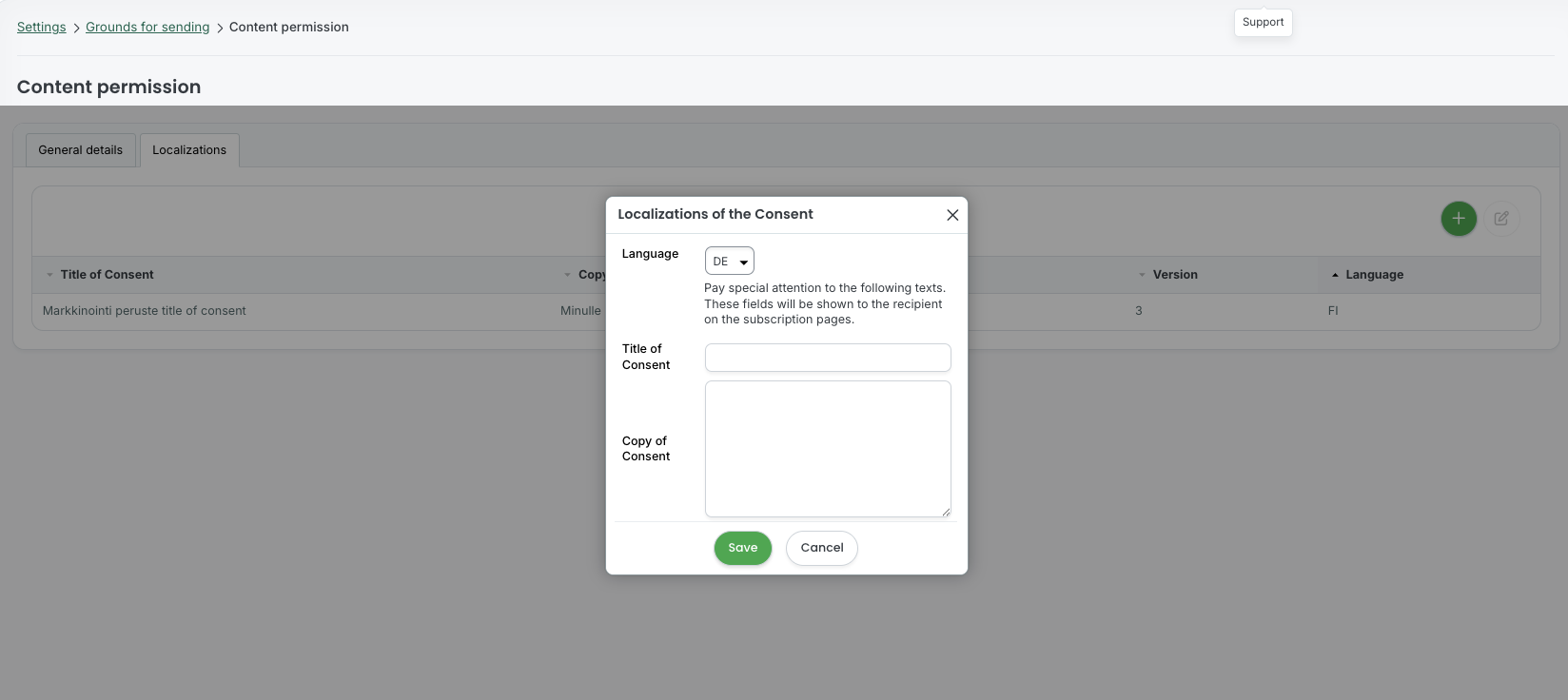Click the edit pencil icon
Image resolution: width=1568 pixels, height=700 pixels.
[1500, 219]
